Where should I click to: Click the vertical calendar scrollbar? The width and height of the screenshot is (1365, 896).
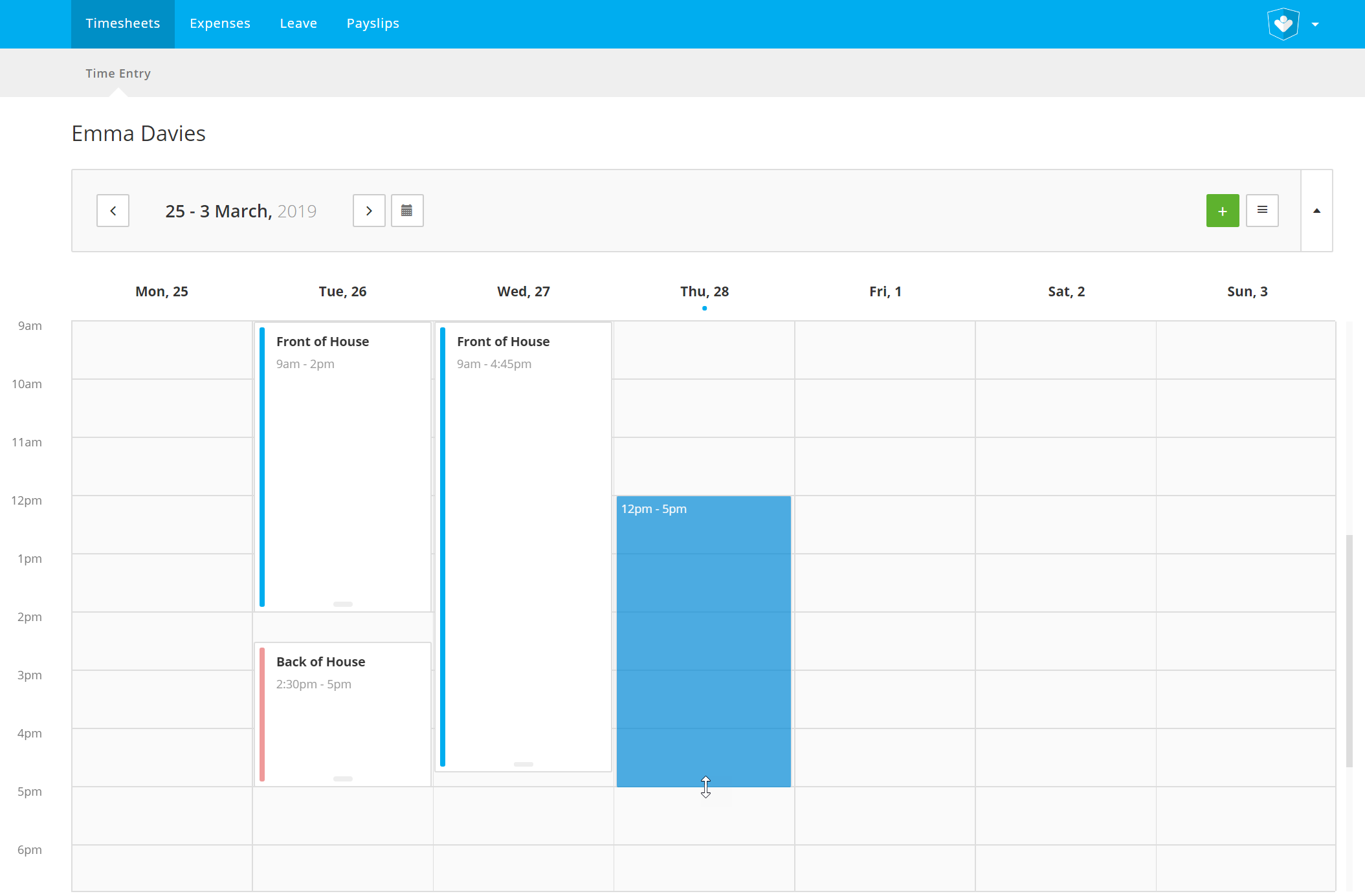point(1349,651)
